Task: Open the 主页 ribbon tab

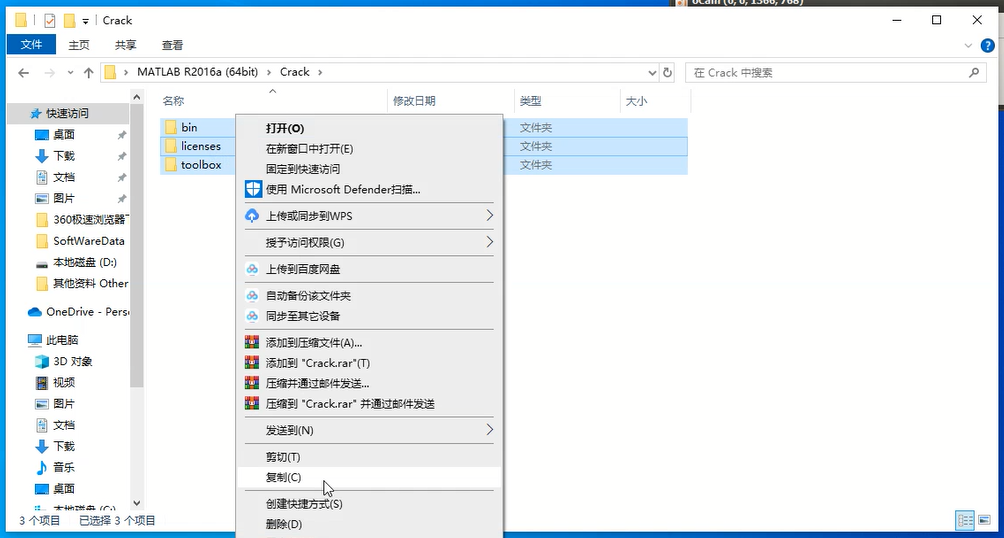Action: [x=79, y=45]
